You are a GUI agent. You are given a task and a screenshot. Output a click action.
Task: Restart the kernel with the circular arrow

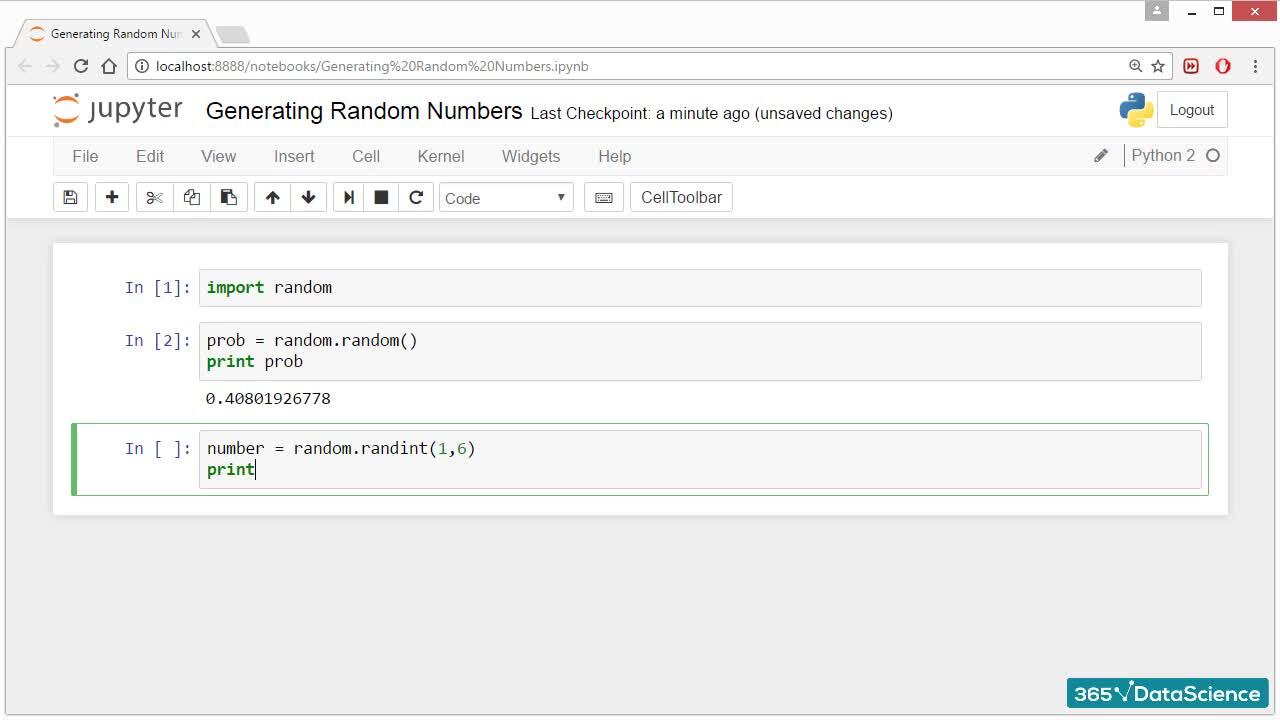(416, 197)
